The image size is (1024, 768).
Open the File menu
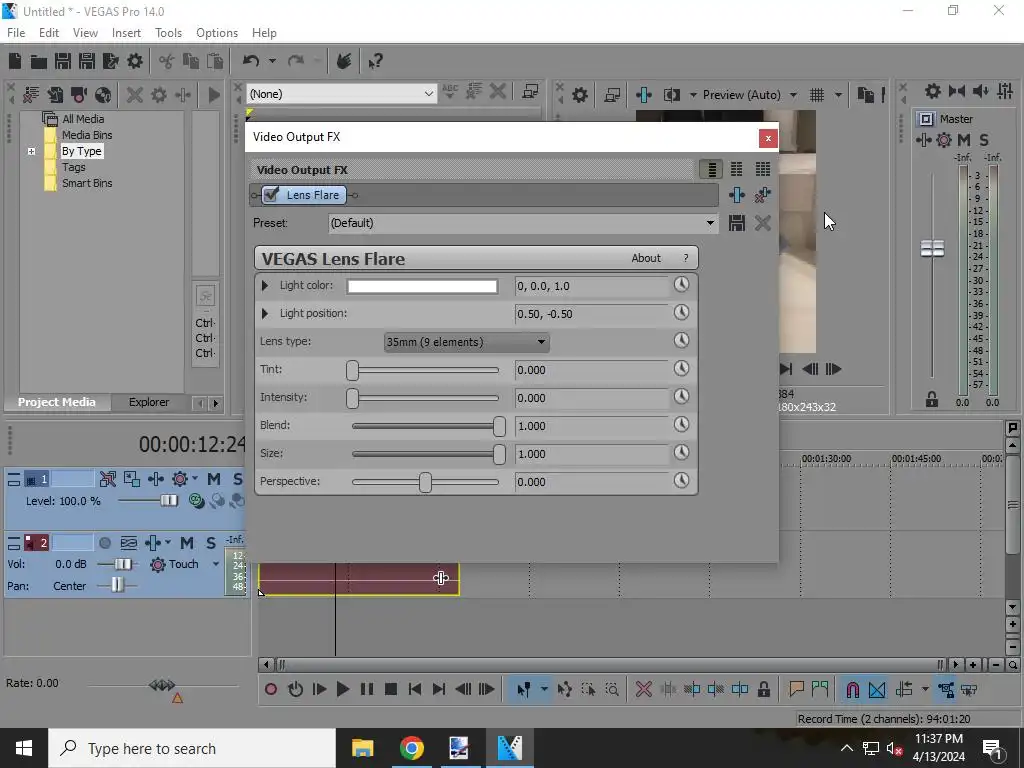tap(16, 33)
